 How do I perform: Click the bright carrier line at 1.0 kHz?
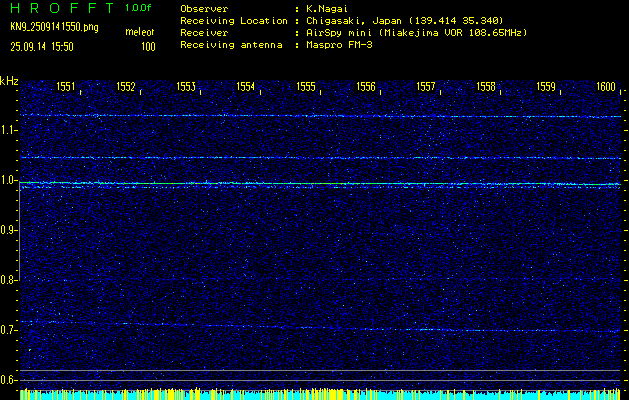pyautogui.click(x=320, y=184)
